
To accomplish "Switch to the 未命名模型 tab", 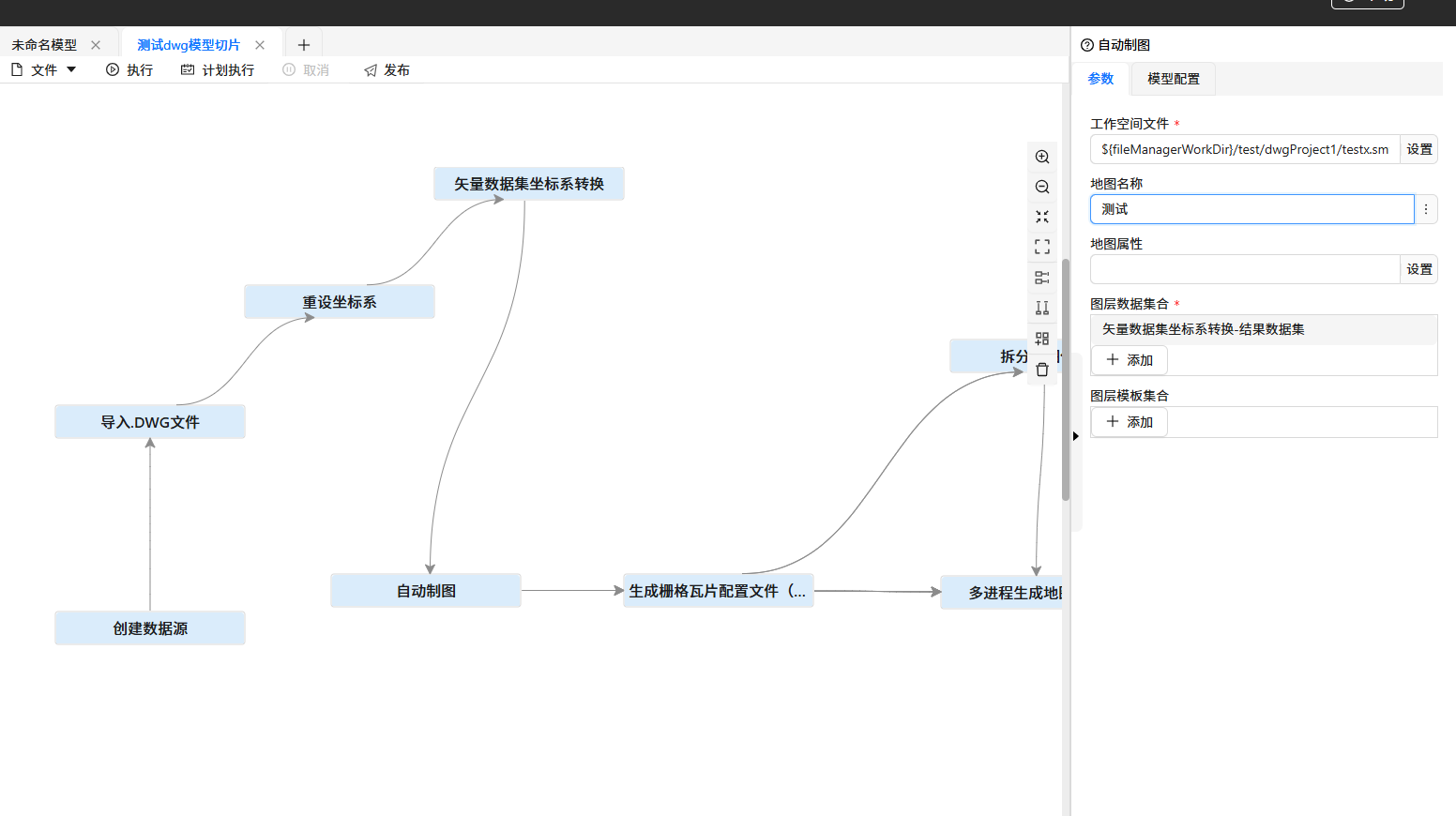I will [44, 45].
